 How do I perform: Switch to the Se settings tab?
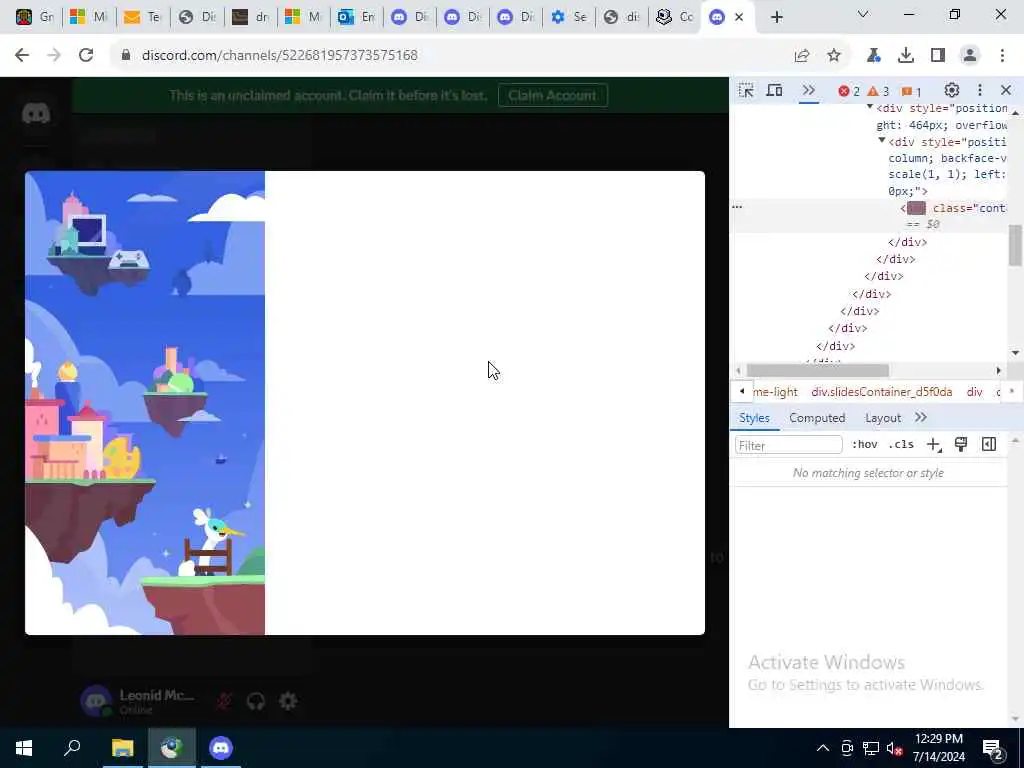[x=569, y=17]
